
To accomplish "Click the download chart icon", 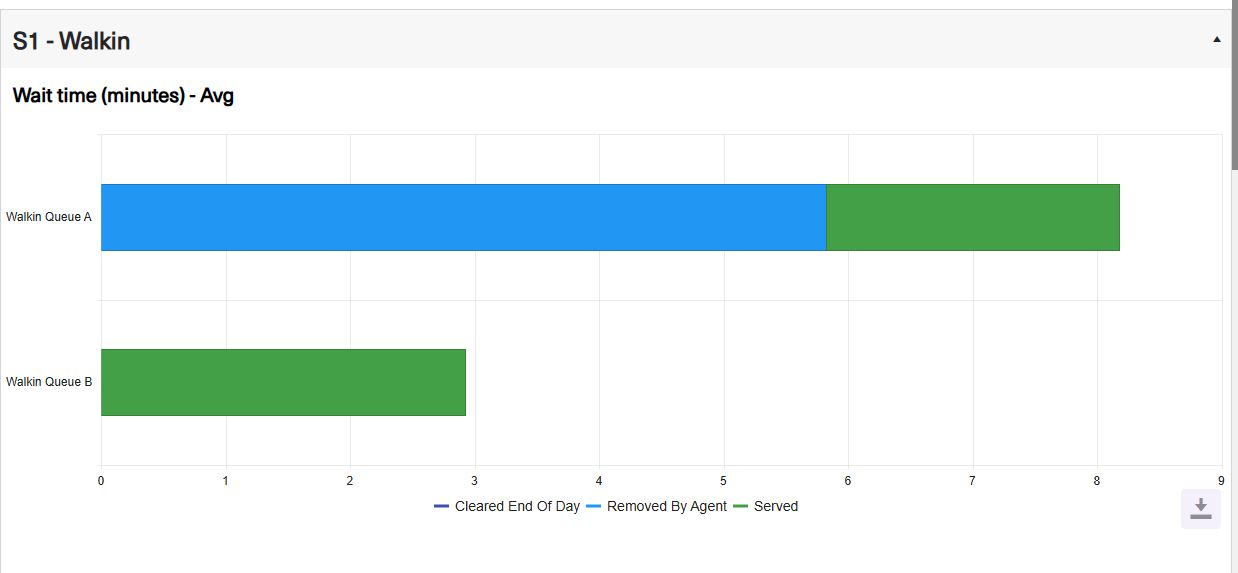I will point(1200,509).
